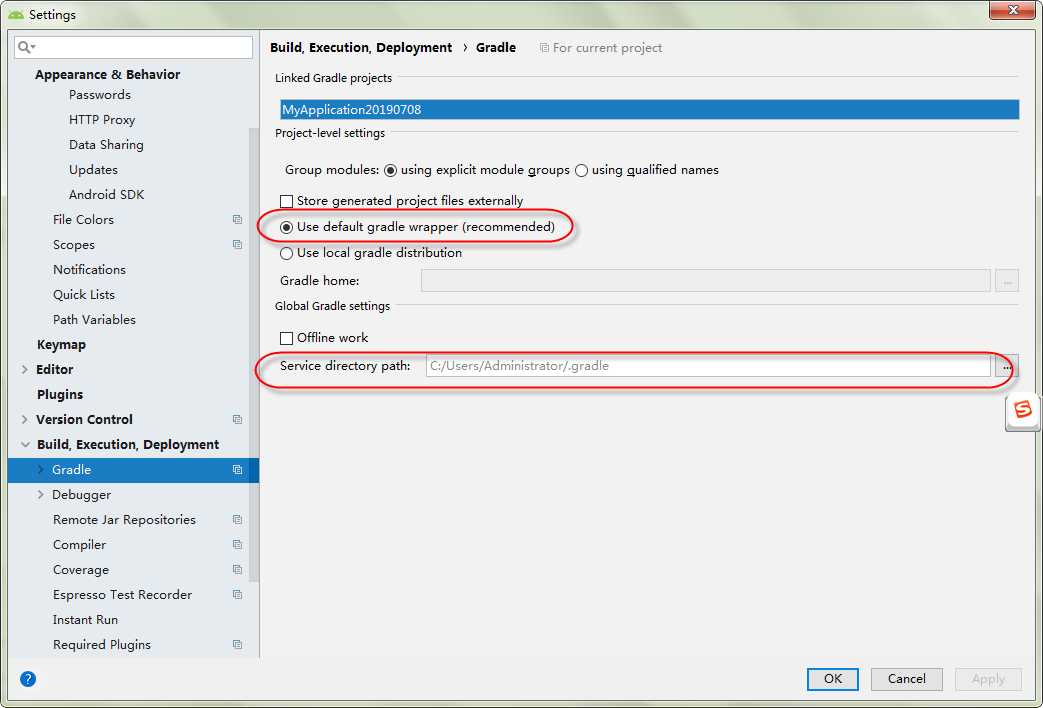The image size is (1043, 708).
Task: Click the help question mark icon
Action: click(x=28, y=679)
